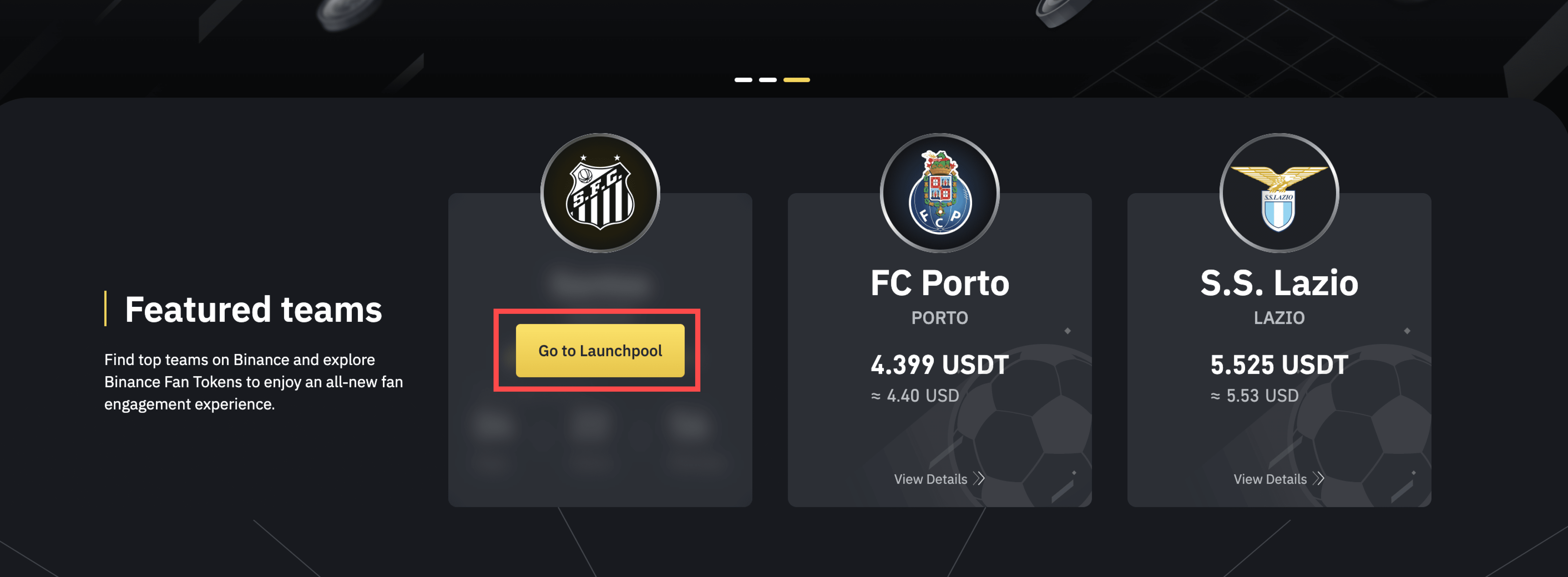Click the FC Porto club crest
The image size is (1568, 577).
click(940, 193)
